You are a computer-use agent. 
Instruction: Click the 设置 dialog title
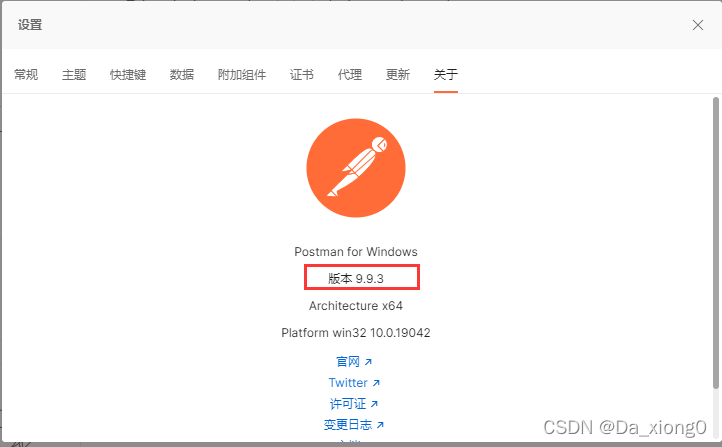click(x=30, y=25)
